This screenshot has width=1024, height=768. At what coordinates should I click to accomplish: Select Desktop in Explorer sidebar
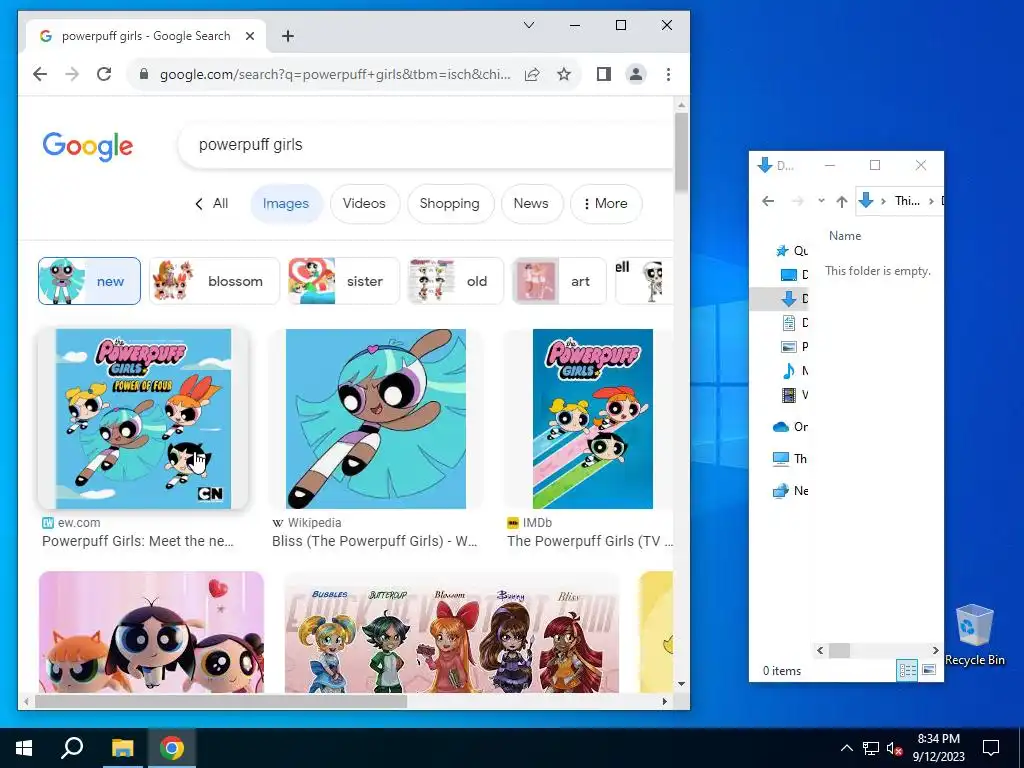tap(793, 275)
